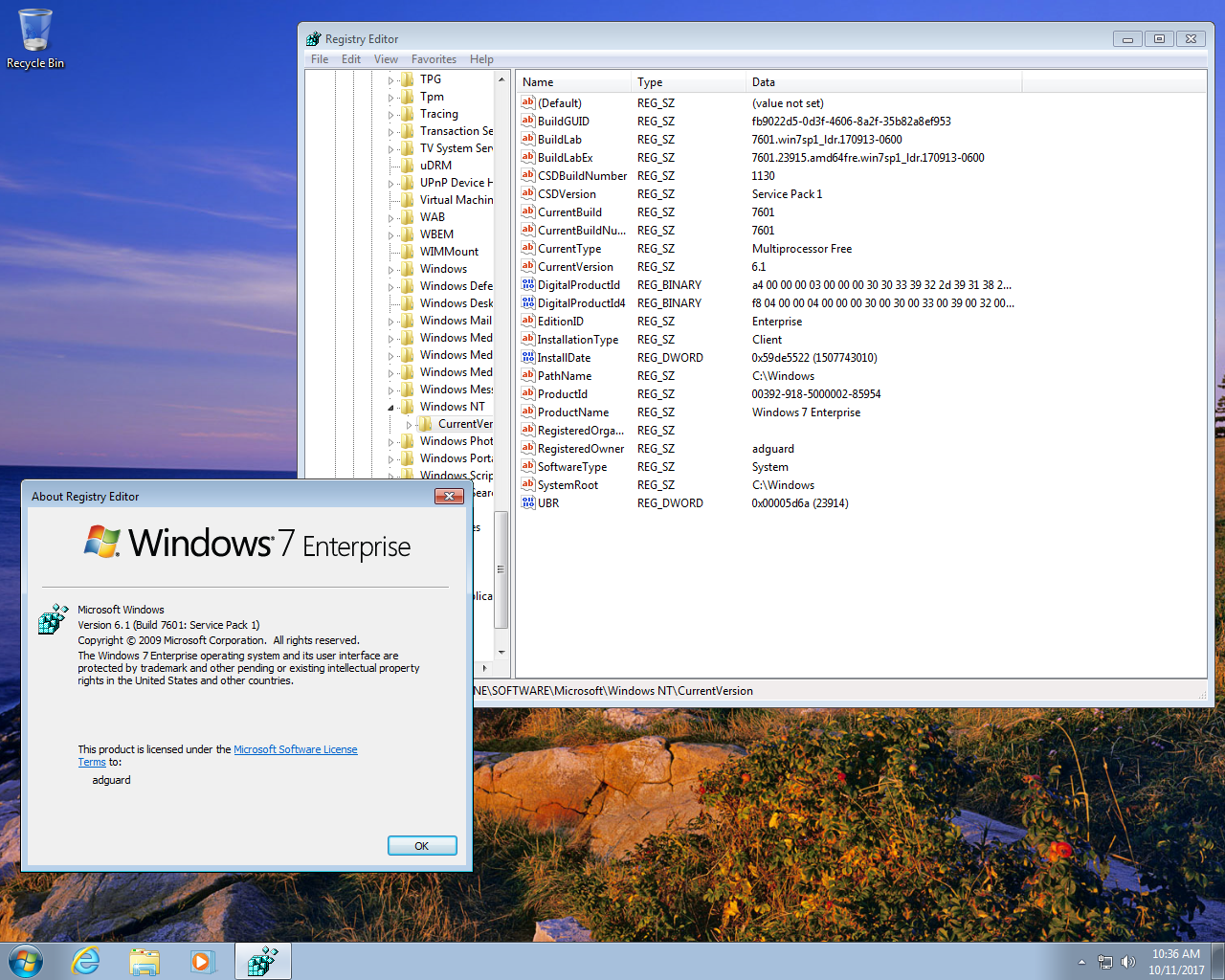This screenshot has height=980, width=1225.
Task: Launch Internet Explorer from the taskbar
Action: pyautogui.click(x=86, y=961)
